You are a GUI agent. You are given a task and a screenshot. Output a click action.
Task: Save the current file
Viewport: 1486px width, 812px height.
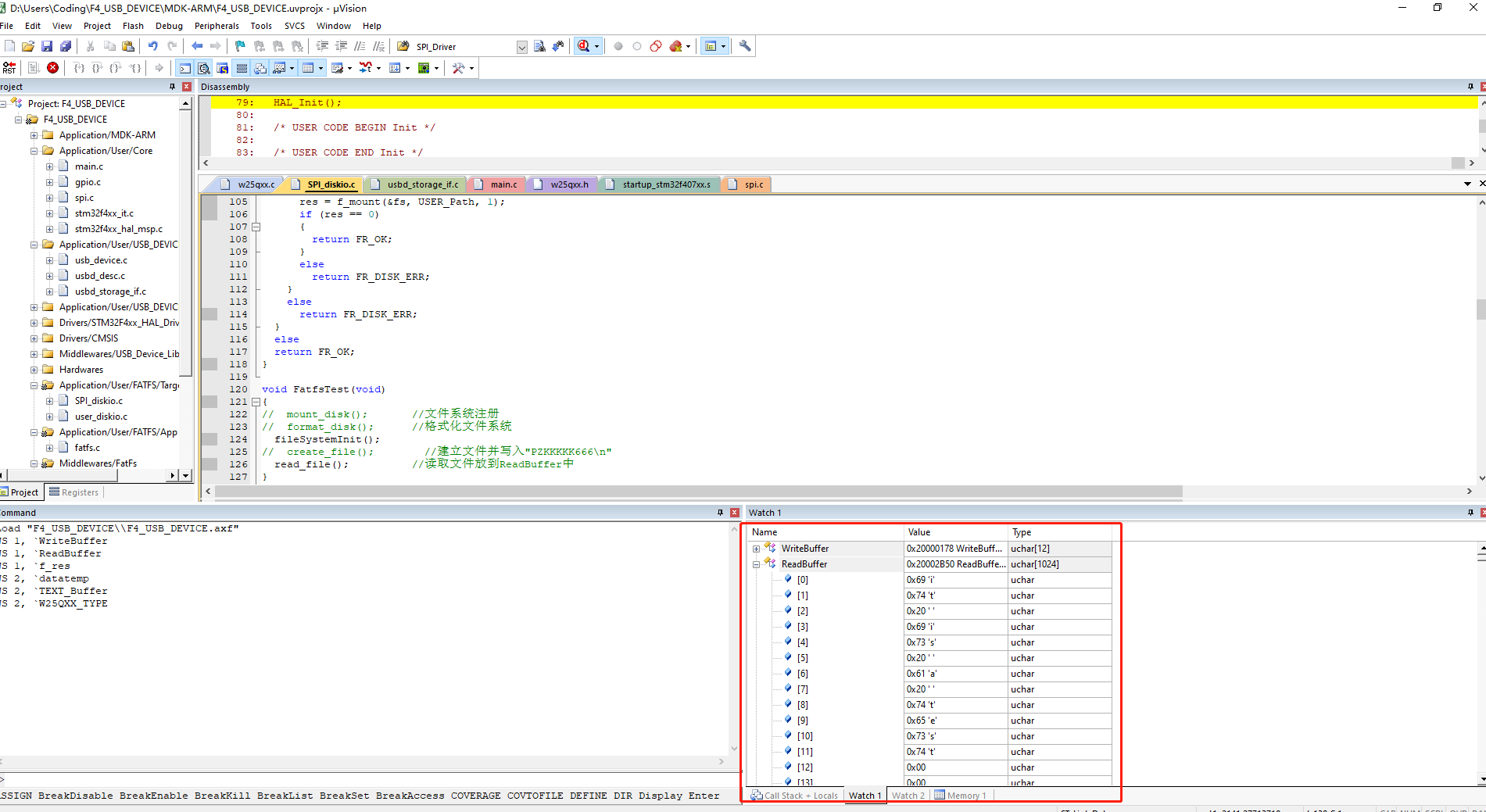pos(47,46)
